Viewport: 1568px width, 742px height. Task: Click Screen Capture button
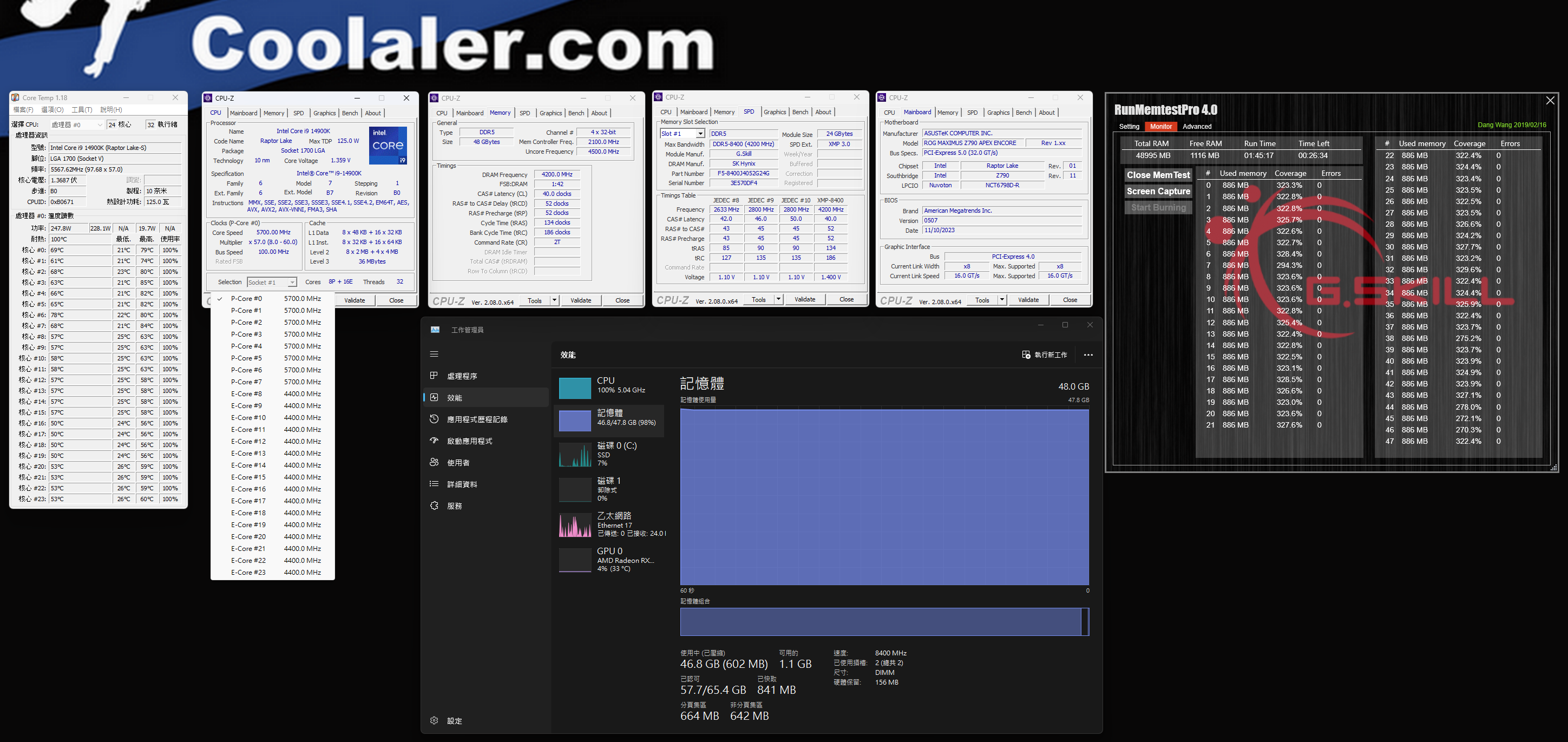click(x=1158, y=192)
